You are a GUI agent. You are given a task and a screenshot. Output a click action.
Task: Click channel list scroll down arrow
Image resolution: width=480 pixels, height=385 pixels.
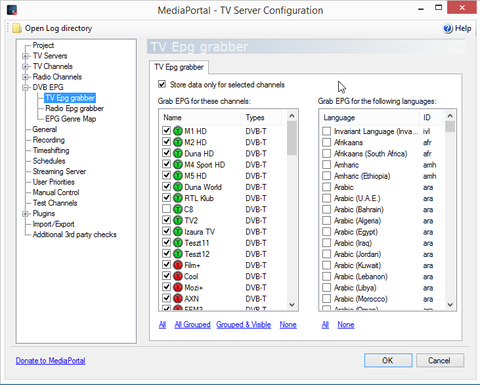[292, 304]
